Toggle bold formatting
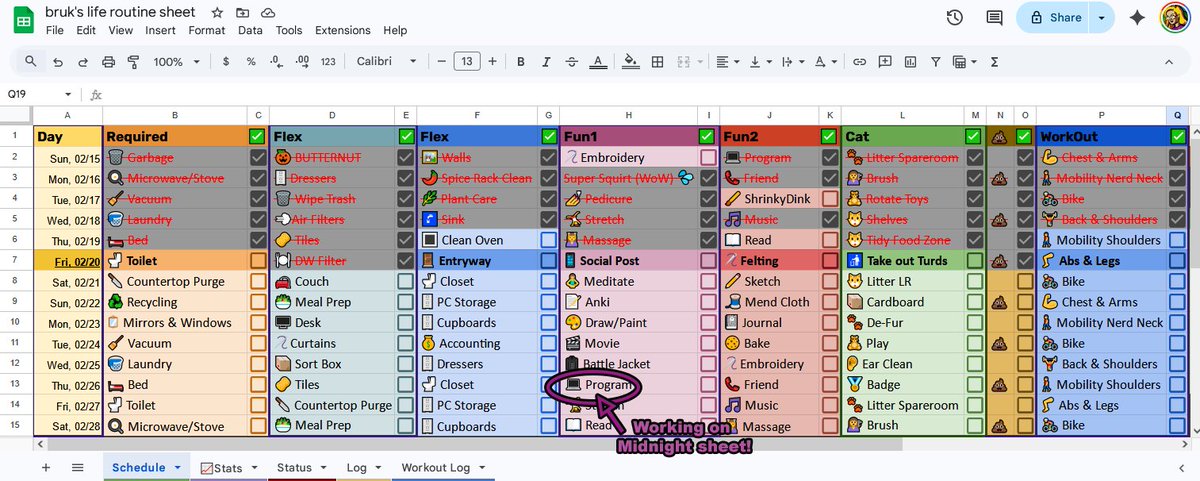1200x481 pixels. (x=521, y=61)
